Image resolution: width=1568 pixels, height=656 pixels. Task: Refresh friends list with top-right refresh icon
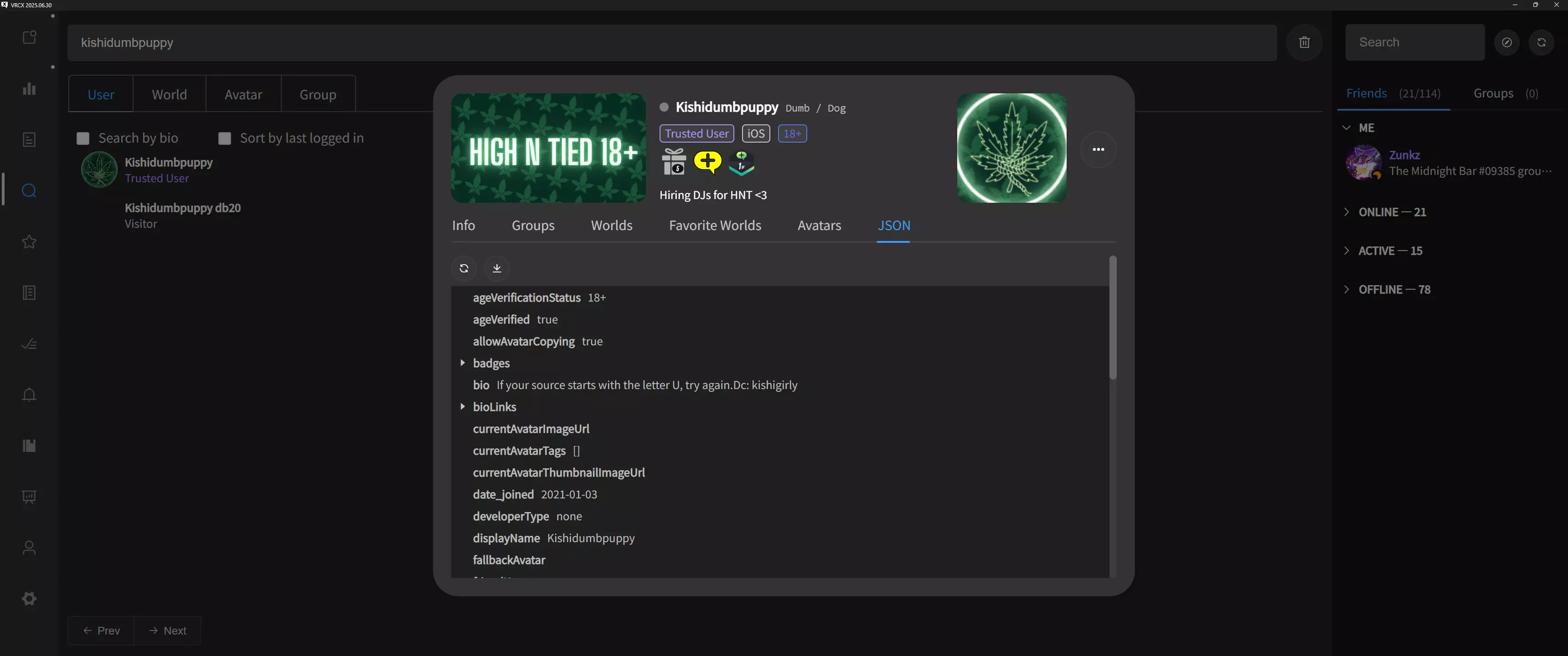coord(1541,43)
